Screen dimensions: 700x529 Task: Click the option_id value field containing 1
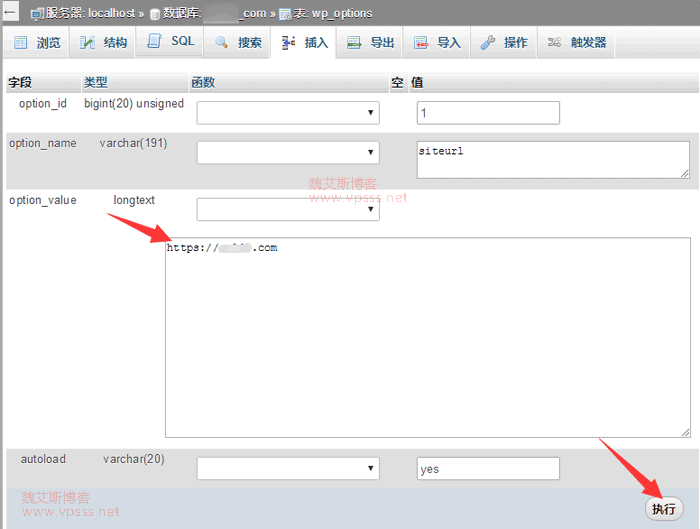487,113
